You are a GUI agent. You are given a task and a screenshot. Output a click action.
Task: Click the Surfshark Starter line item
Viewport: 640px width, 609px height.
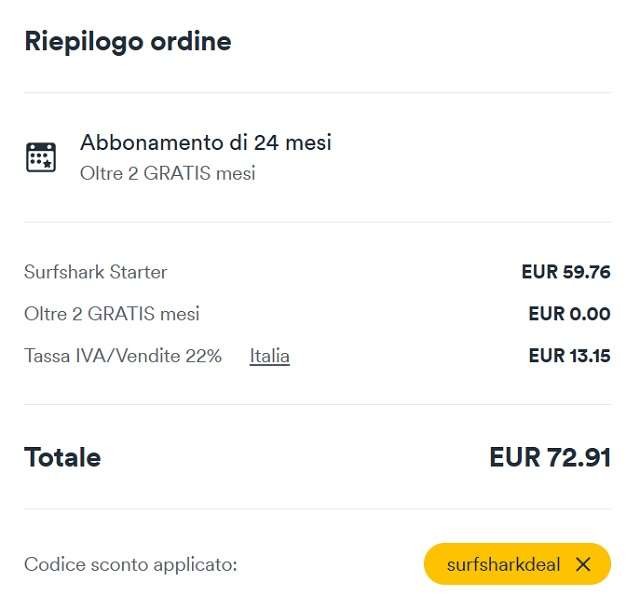[x=96, y=272]
